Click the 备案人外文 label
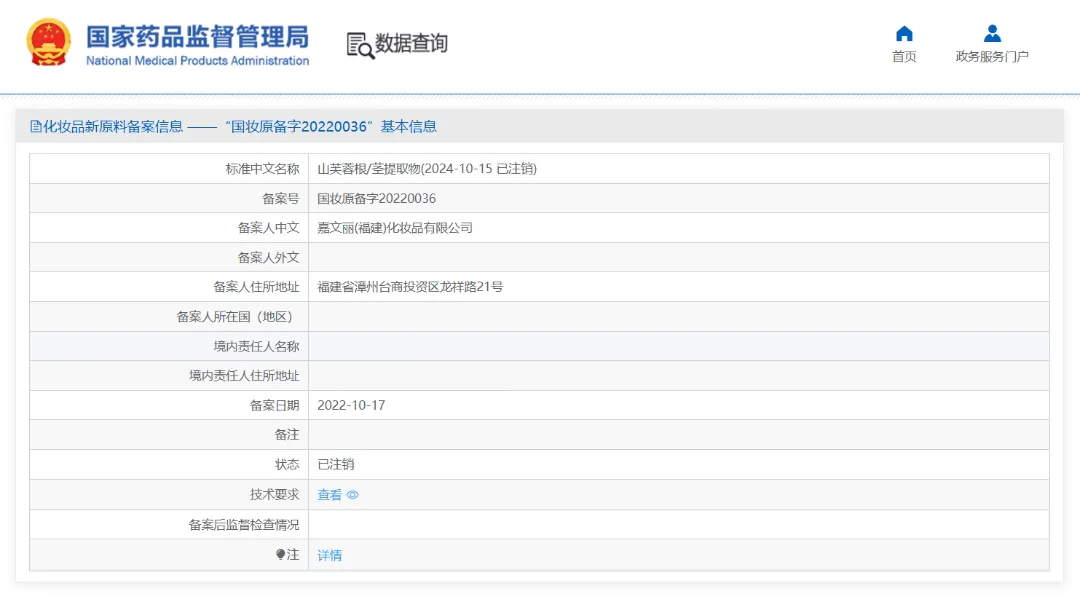 click(x=269, y=257)
